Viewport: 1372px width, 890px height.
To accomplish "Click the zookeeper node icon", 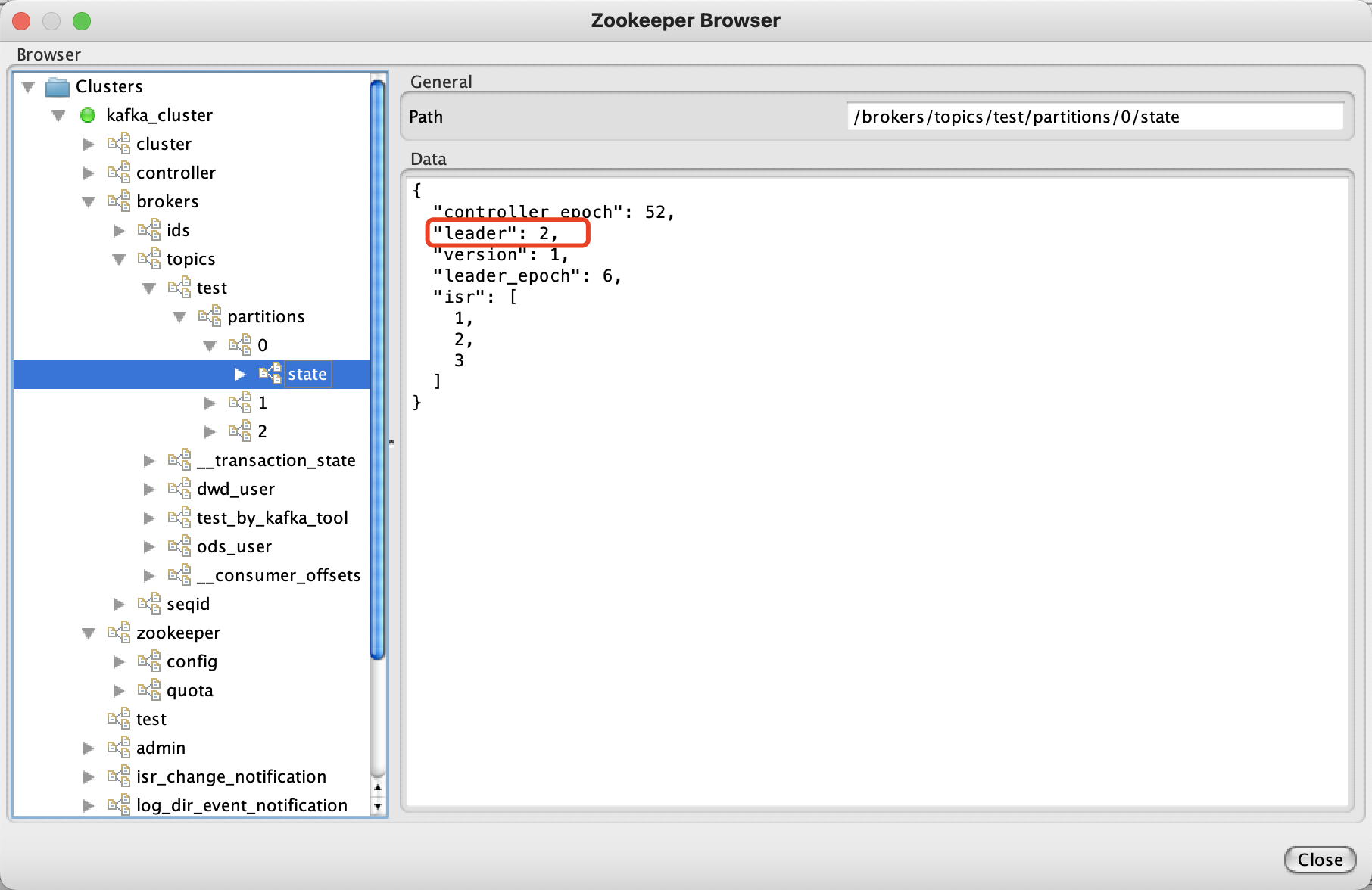I will point(119,633).
